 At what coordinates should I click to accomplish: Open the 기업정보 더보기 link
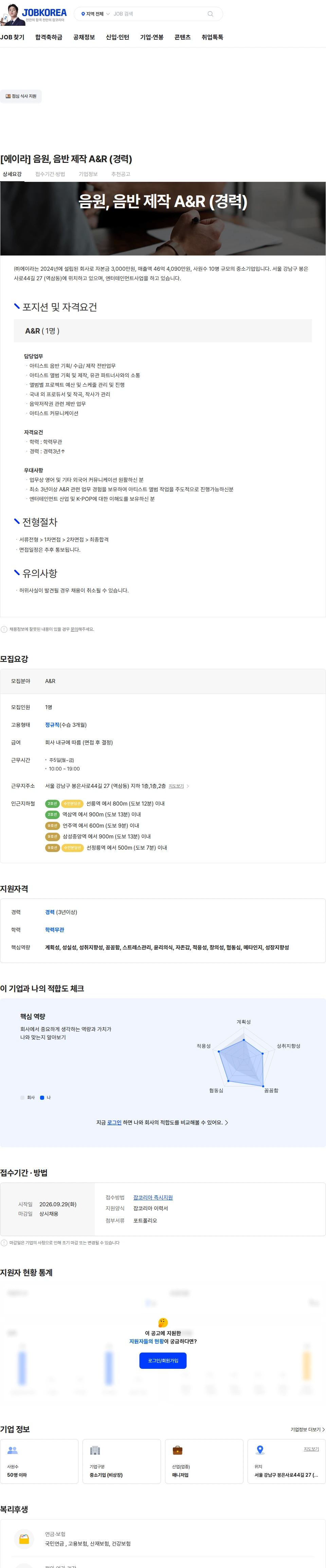[307, 1429]
